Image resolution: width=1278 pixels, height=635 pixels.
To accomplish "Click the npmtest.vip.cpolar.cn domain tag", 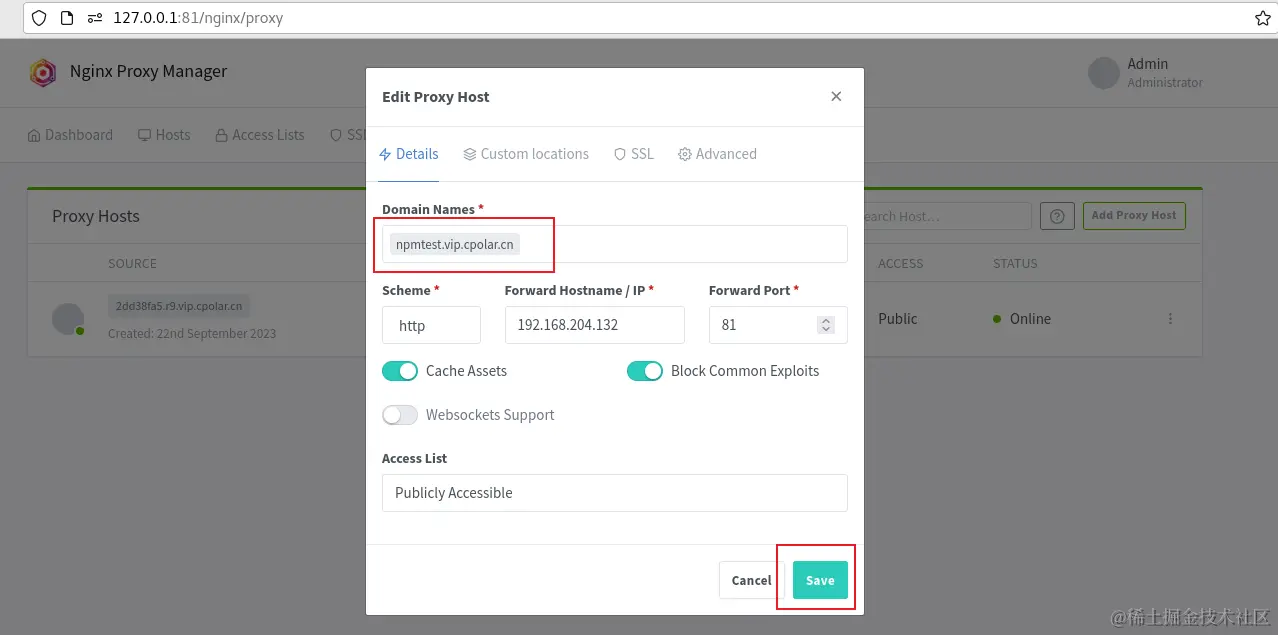I will [x=454, y=244].
